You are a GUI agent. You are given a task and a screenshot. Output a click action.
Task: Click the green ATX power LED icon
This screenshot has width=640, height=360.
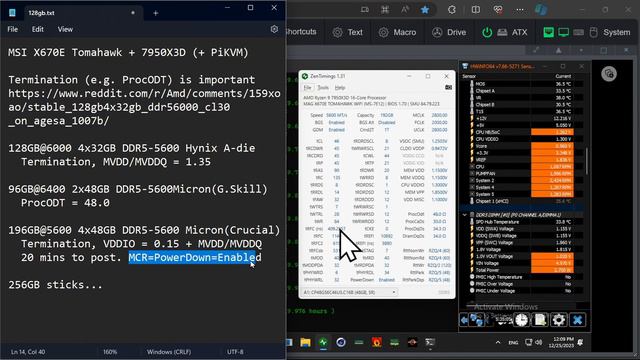tap(487, 32)
